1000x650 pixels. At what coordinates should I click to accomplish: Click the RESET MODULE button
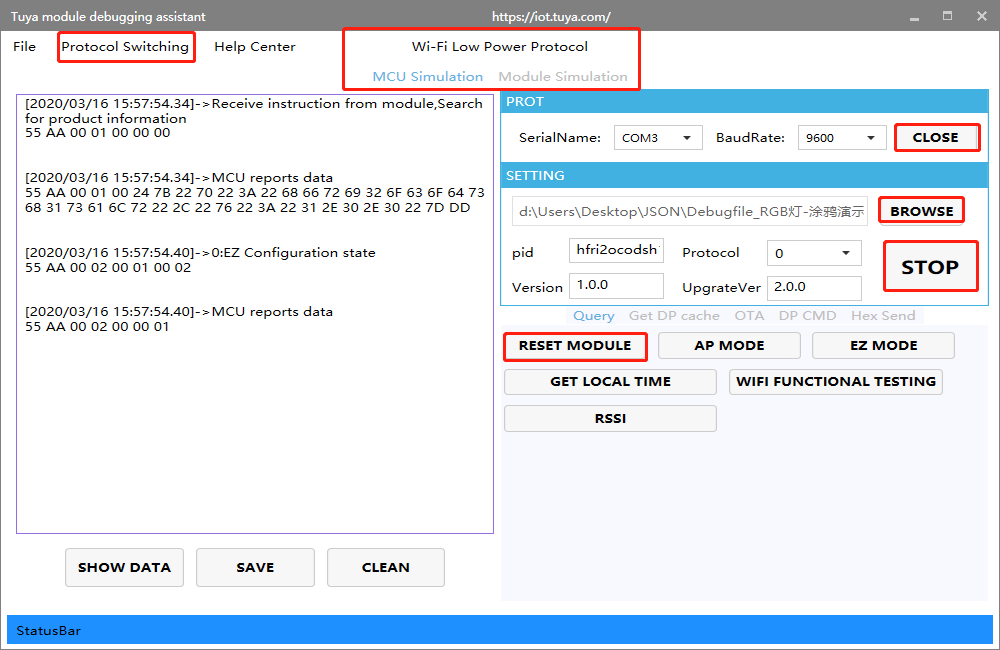tap(575, 346)
